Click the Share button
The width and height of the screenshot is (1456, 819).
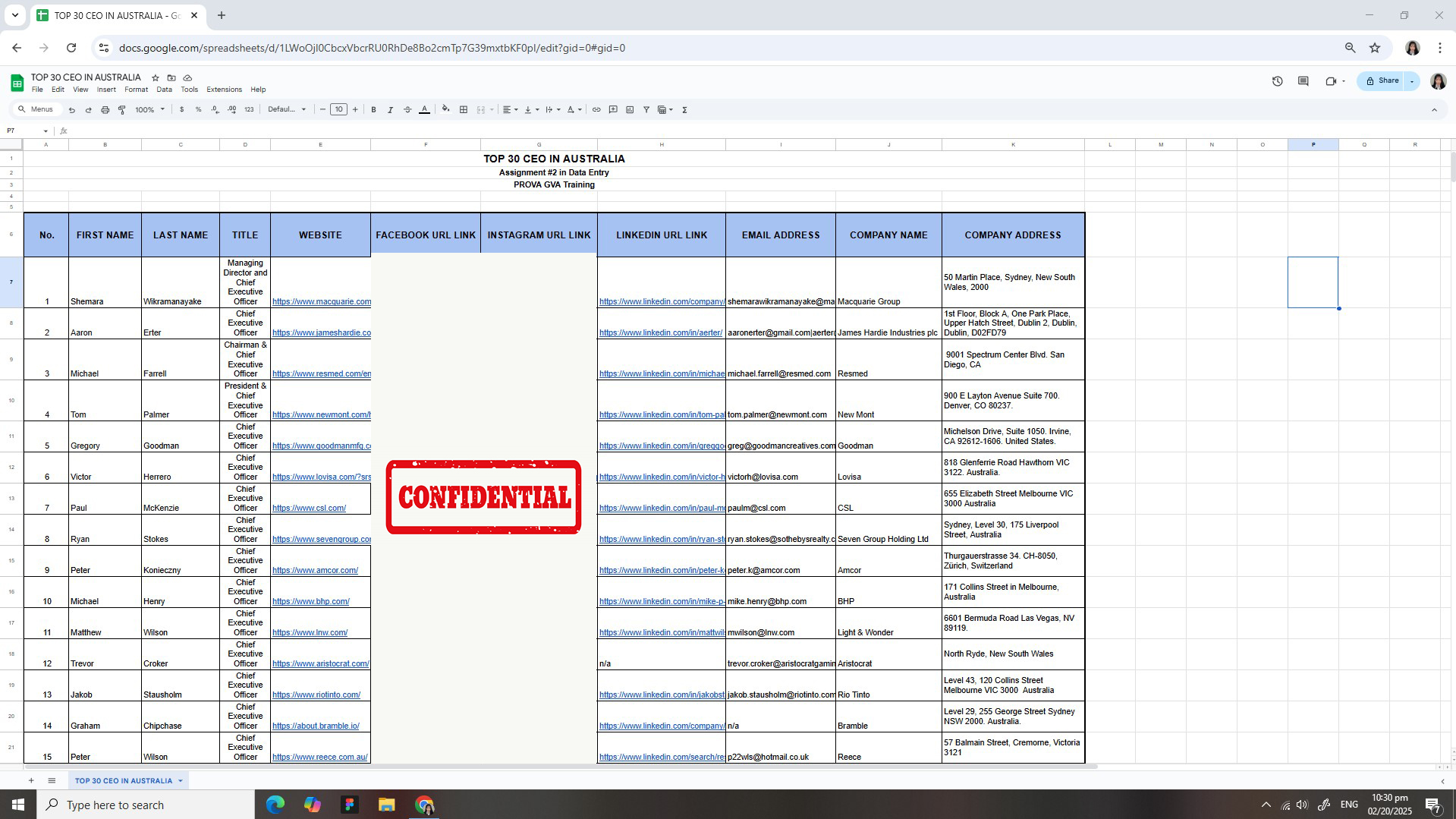(1382, 81)
